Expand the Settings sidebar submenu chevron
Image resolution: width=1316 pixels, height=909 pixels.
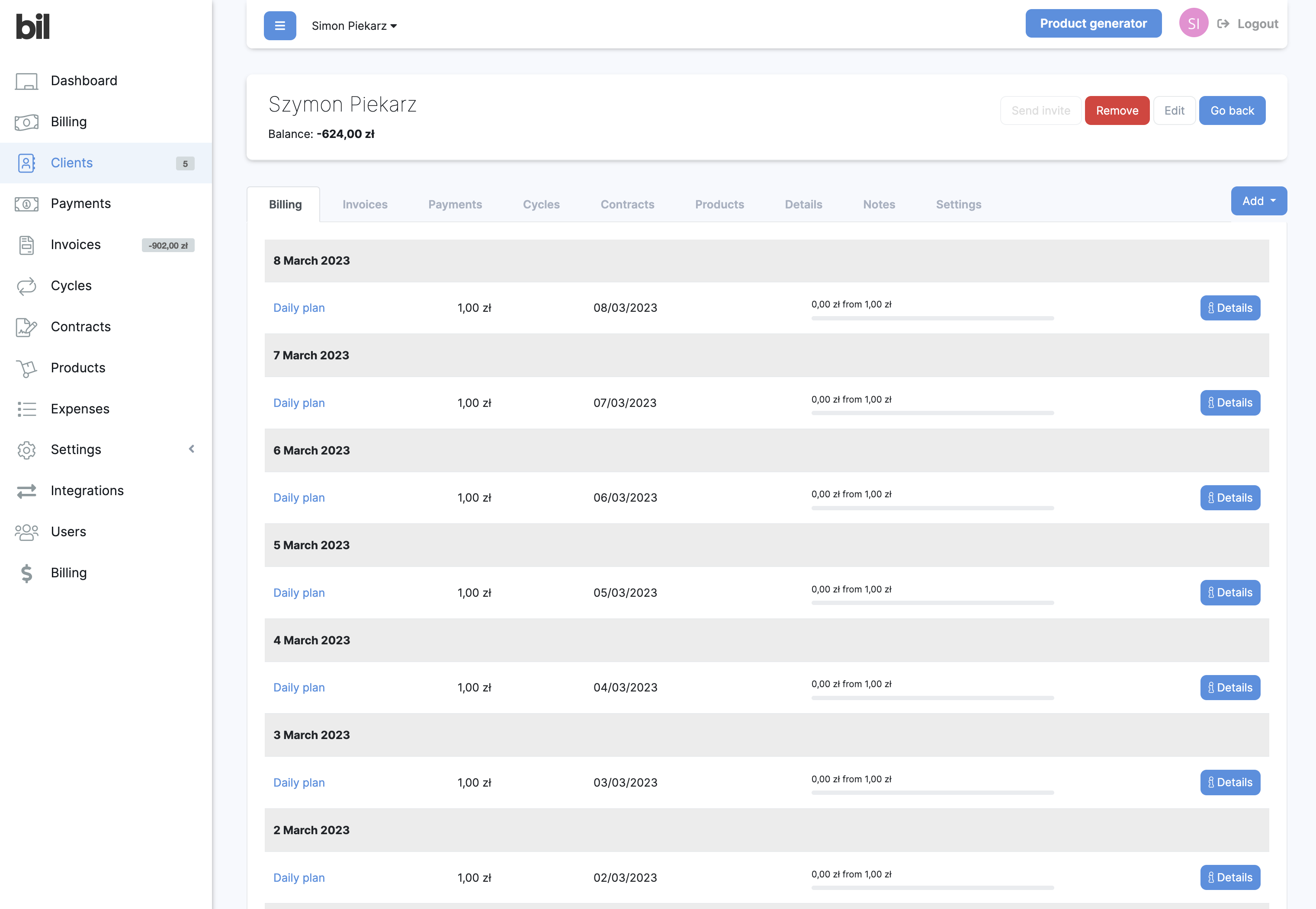coord(191,449)
